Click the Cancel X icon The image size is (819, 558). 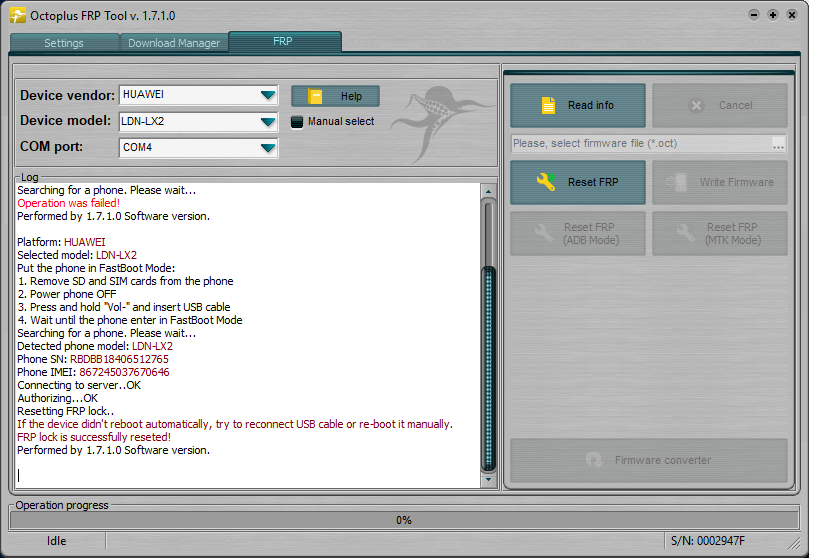[x=696, y=106]
